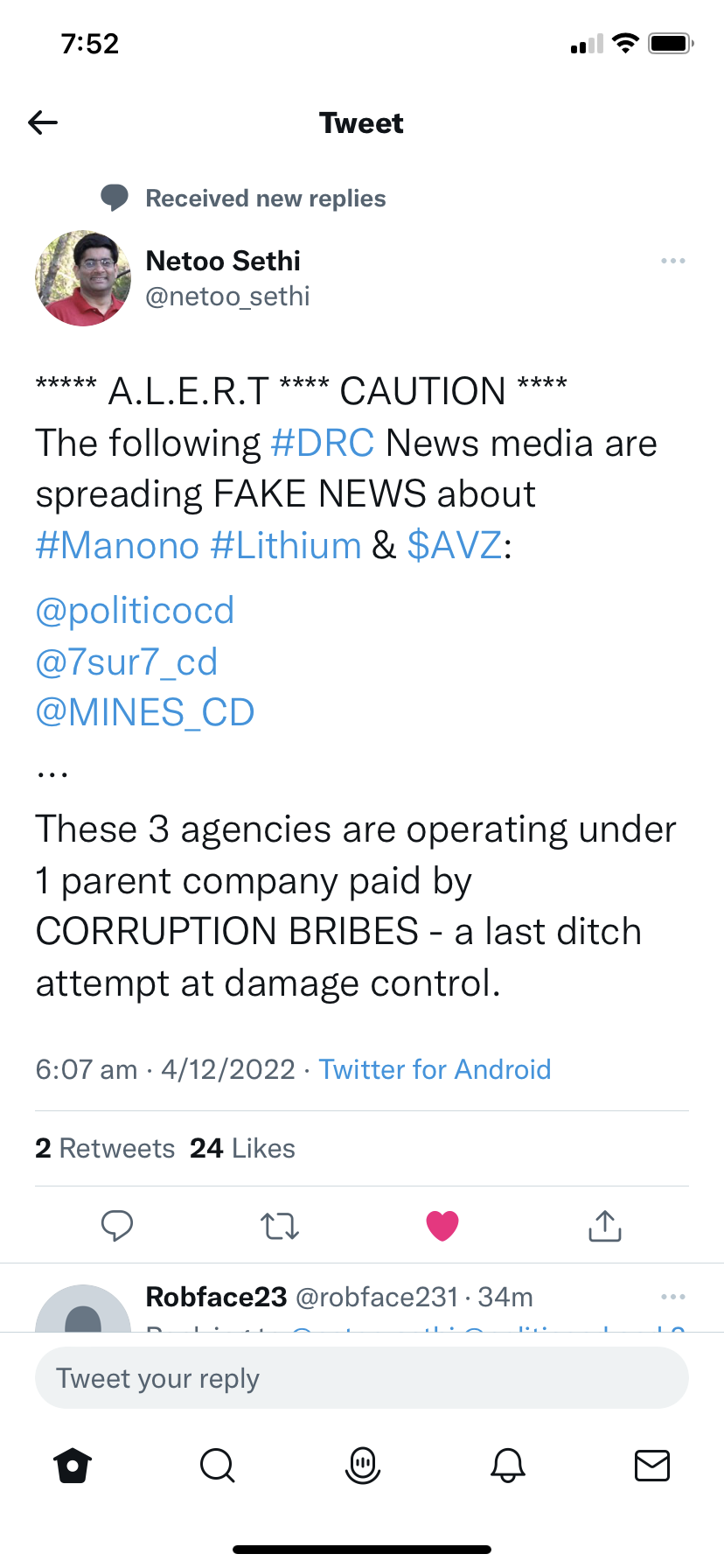Open the $AVZ cashtag

click(x=455, y=546)
